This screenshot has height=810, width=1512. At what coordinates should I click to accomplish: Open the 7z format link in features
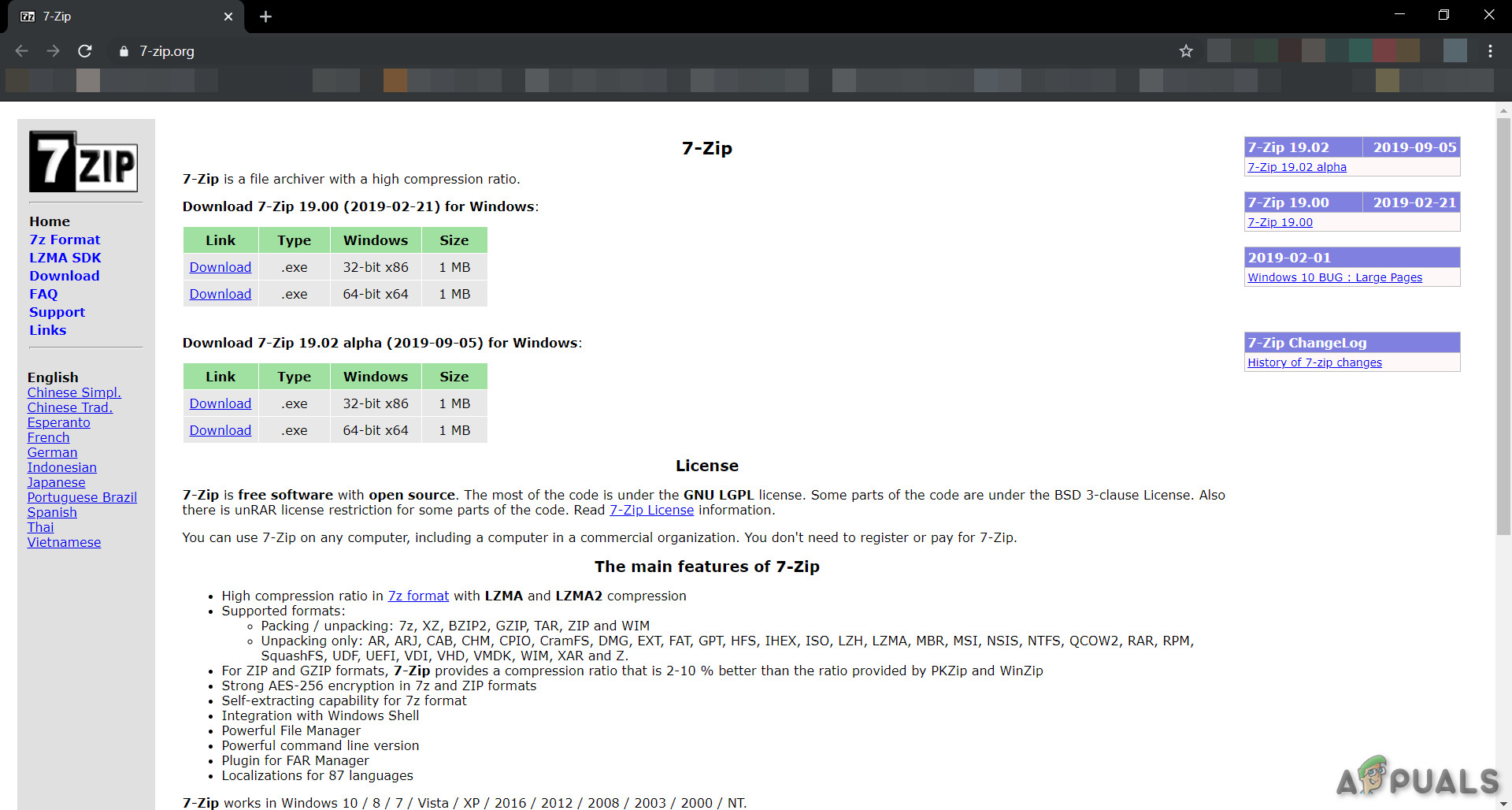[x=418, y=596]
